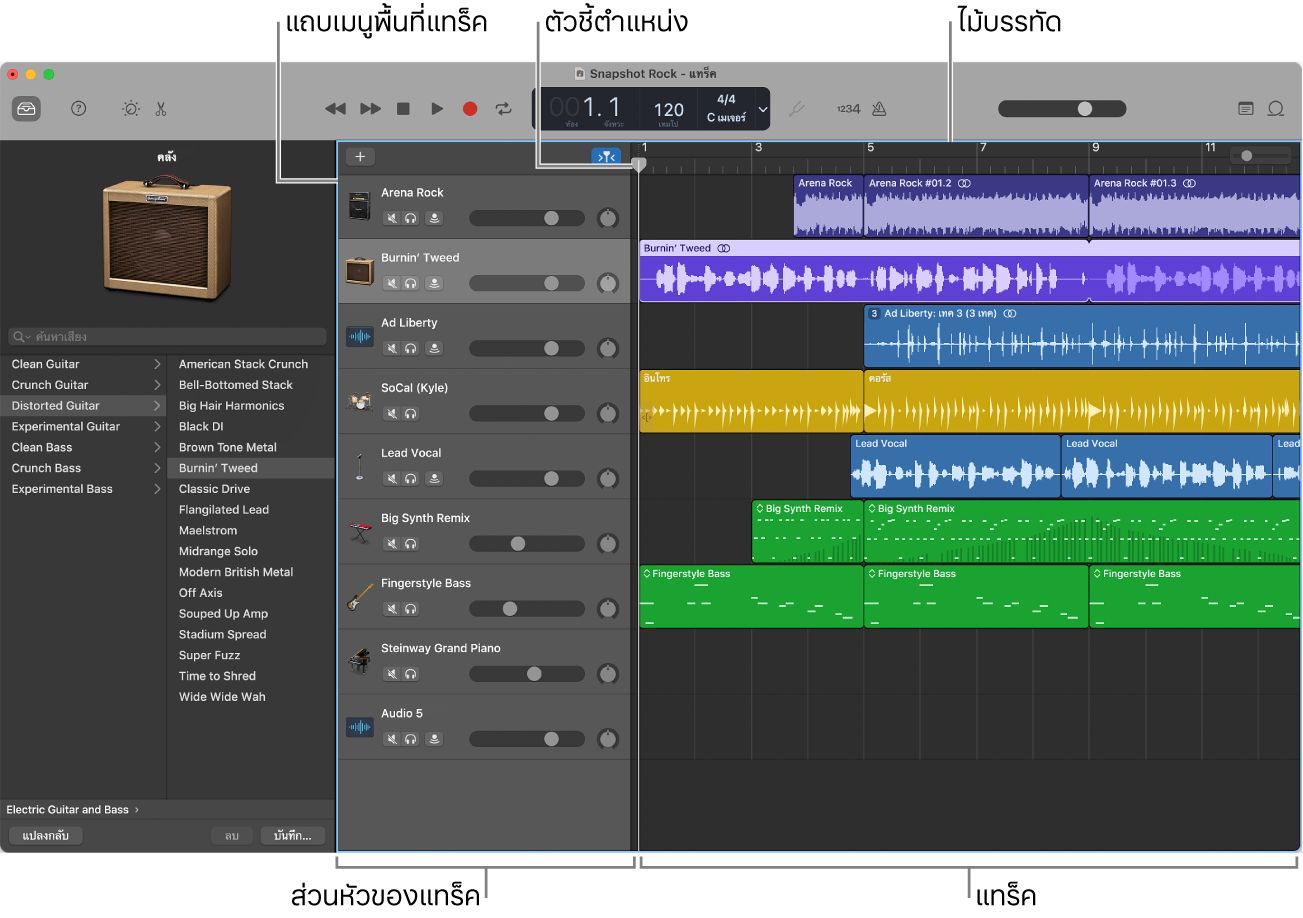Open Quick Help question mark button

[79, 109]
